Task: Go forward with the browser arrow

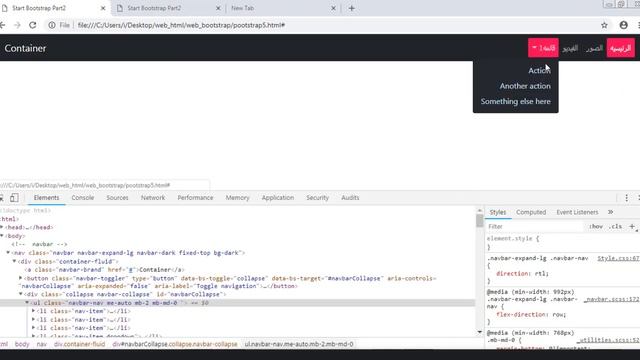Action: pyautogui.click(x=17, y=25)
